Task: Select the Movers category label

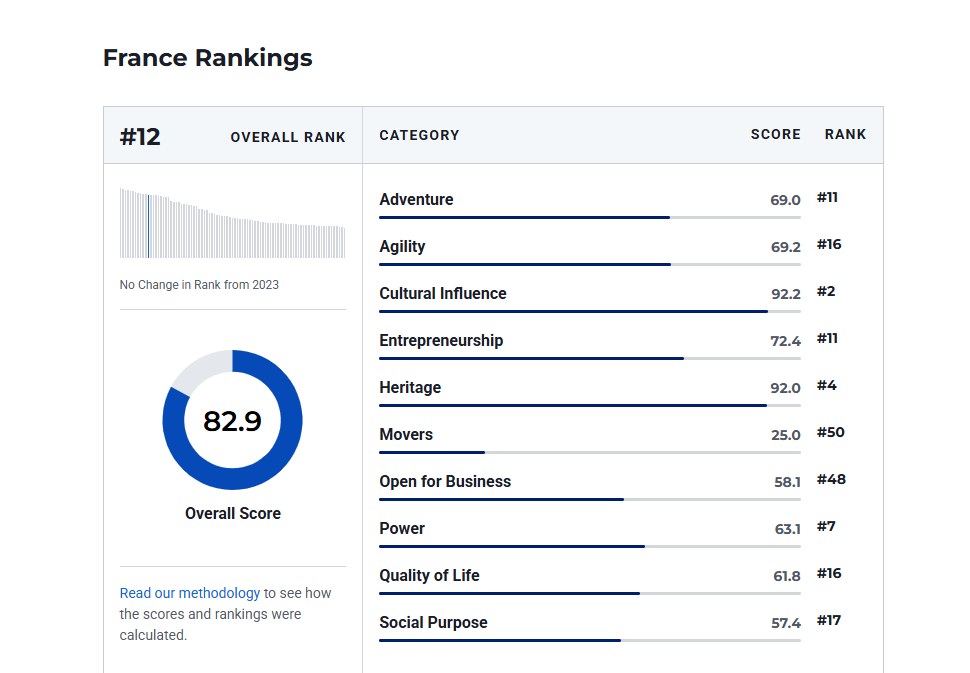Action: [406, 435]
